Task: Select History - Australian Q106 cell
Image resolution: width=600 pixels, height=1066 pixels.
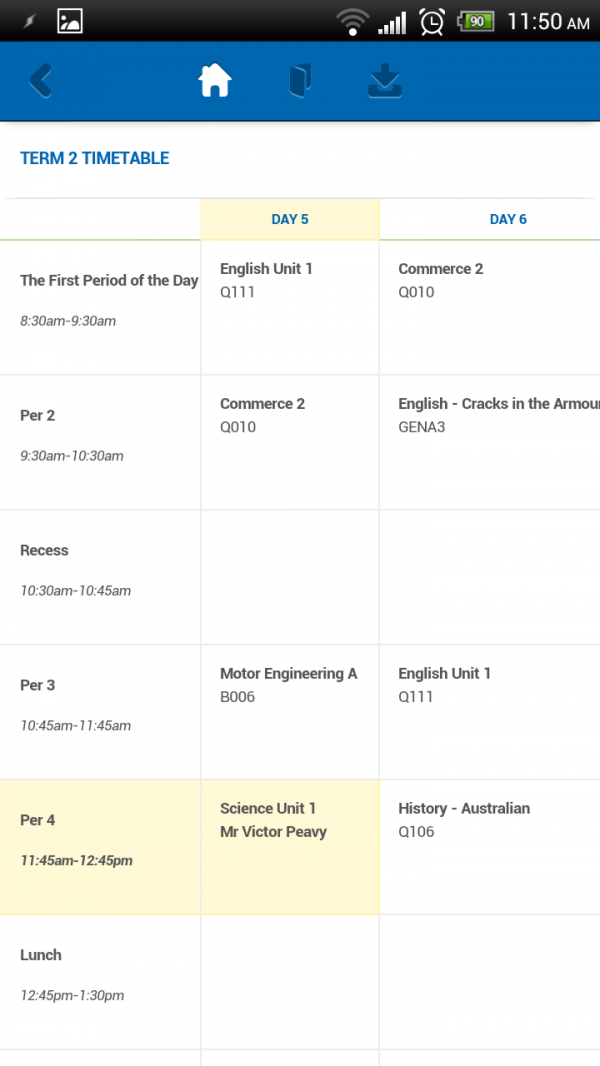Action: (490, 847)
